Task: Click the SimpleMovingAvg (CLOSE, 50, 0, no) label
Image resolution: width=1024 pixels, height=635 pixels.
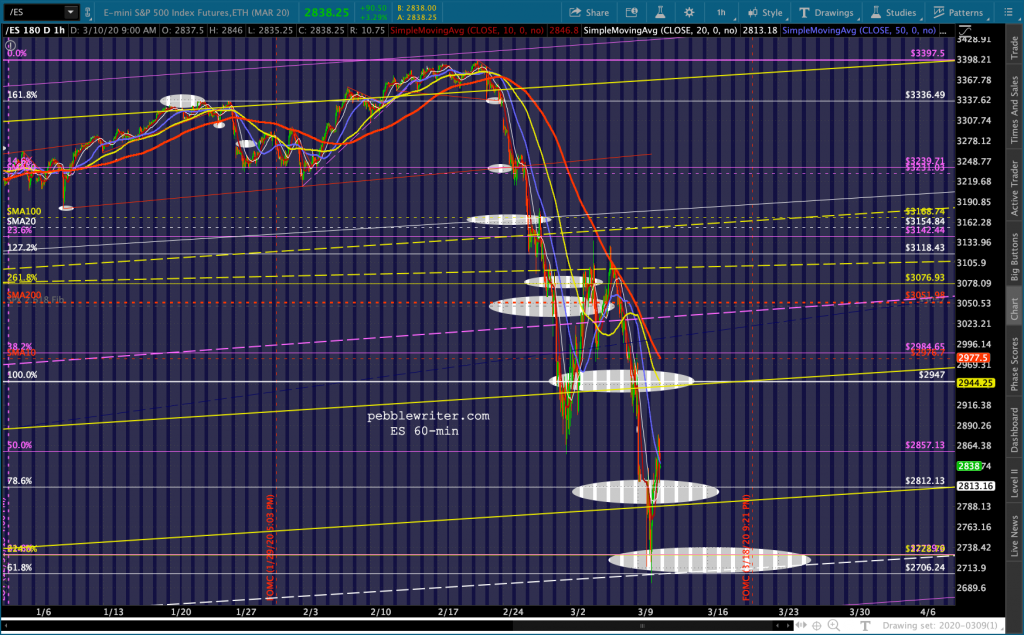Action: [859, 30]
